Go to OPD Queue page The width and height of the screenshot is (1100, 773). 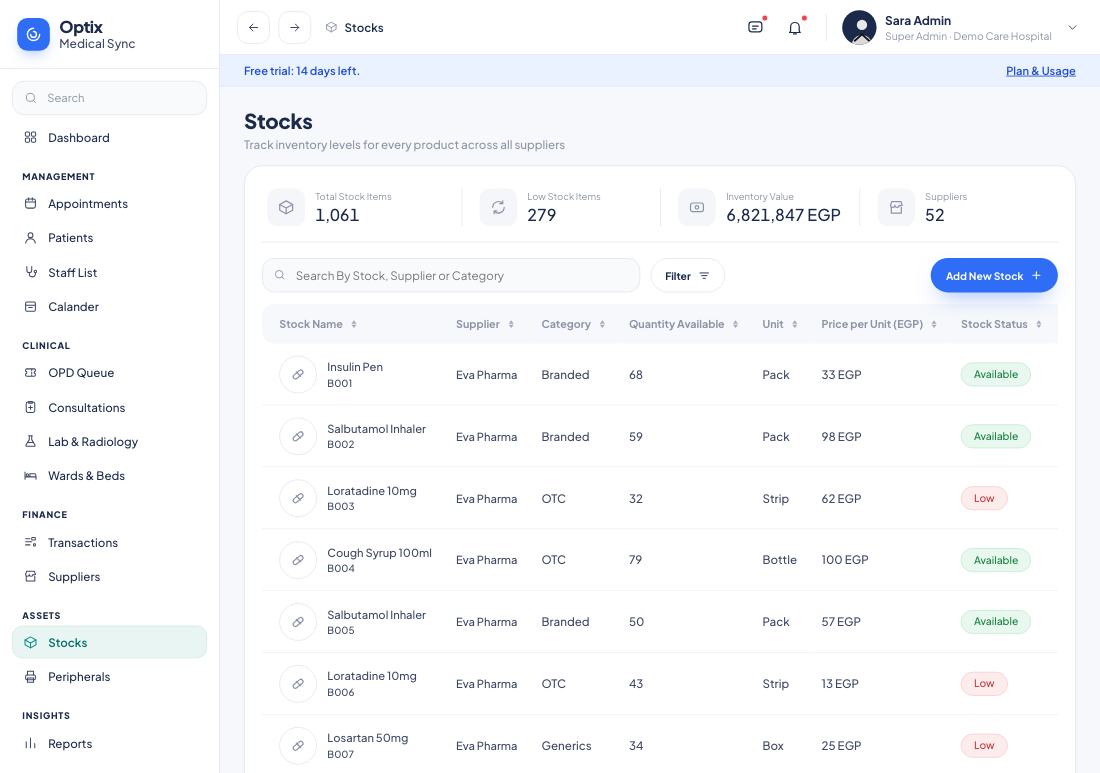tap(109, 372)
